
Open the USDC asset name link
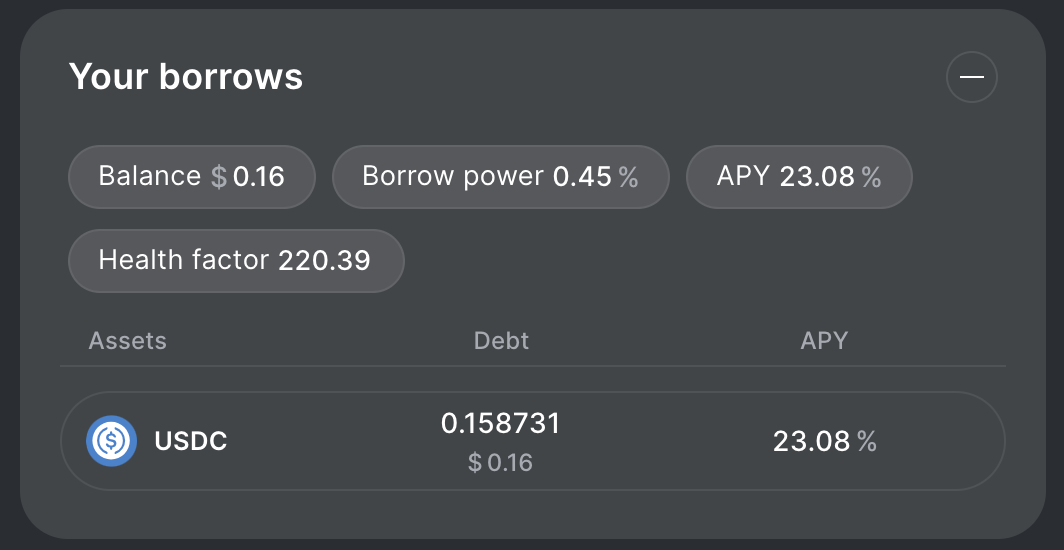(191, 441)
